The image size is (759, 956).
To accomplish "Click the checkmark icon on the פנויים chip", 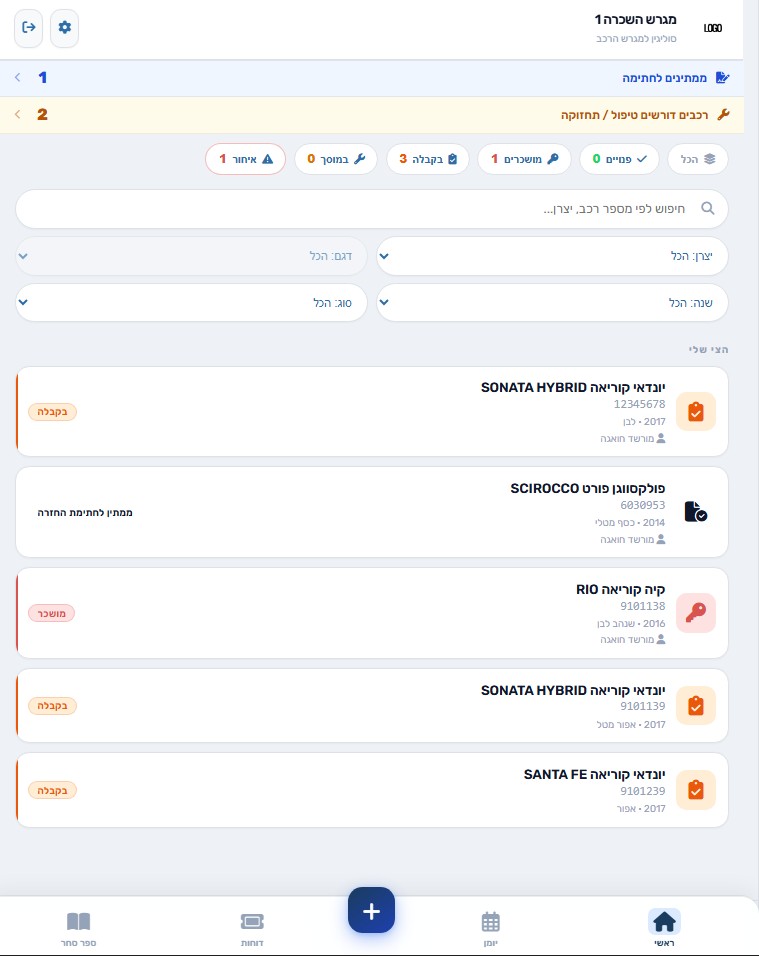I will (x=642, y=159).
